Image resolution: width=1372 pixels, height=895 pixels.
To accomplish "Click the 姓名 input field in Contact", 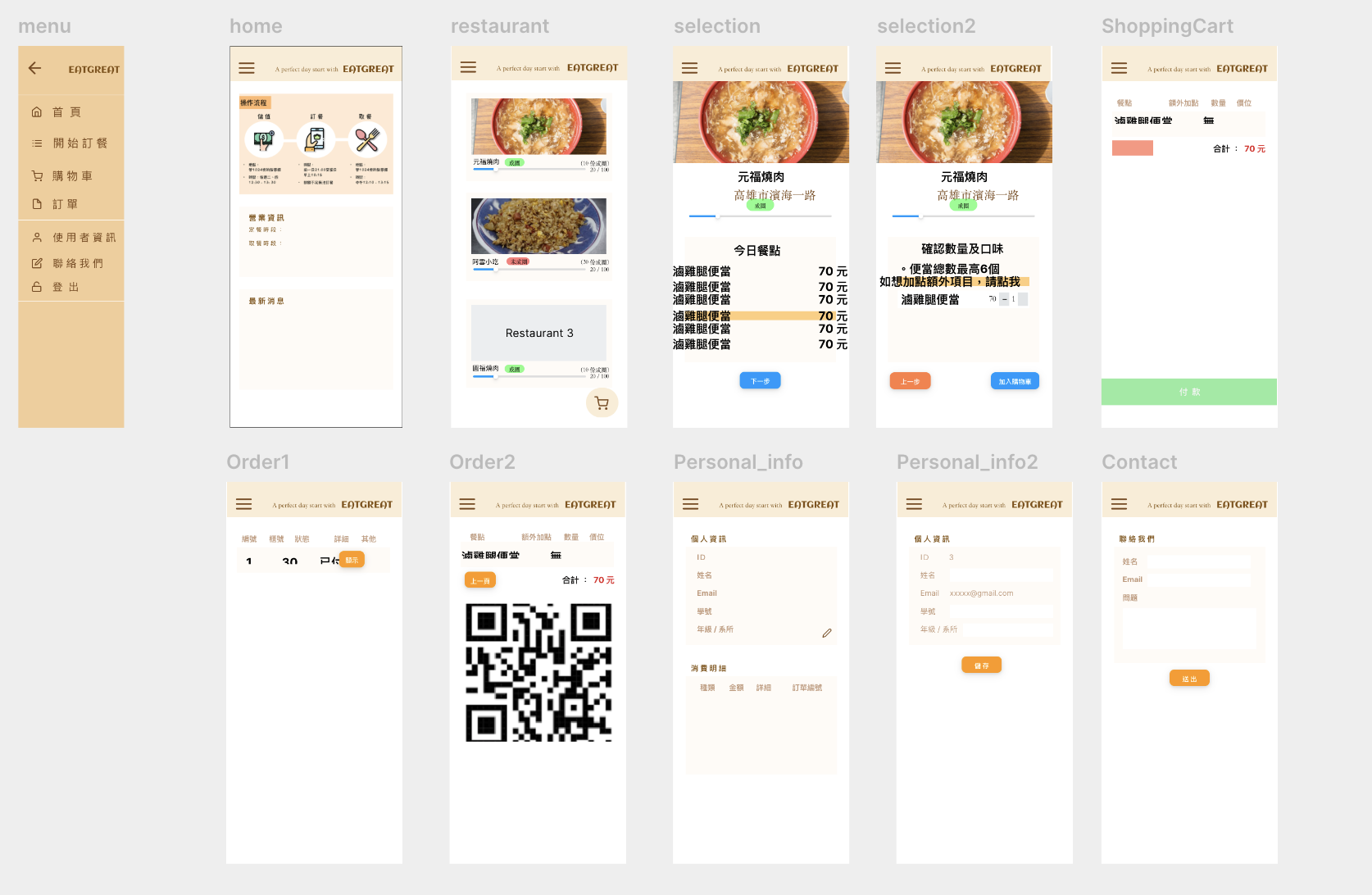I will click(x=1200, y=561).
